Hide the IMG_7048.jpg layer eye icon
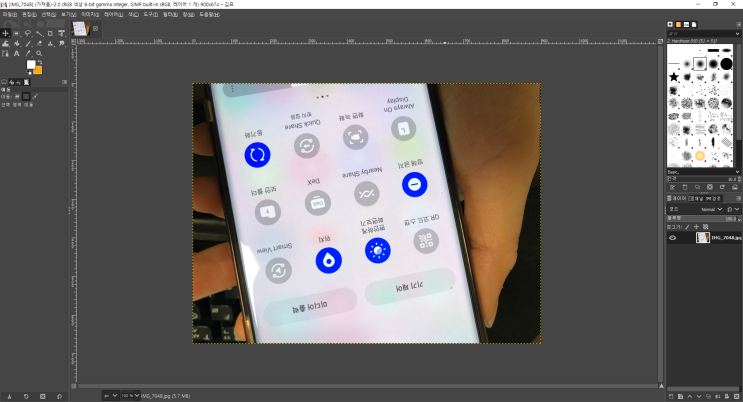 (672, 238)
